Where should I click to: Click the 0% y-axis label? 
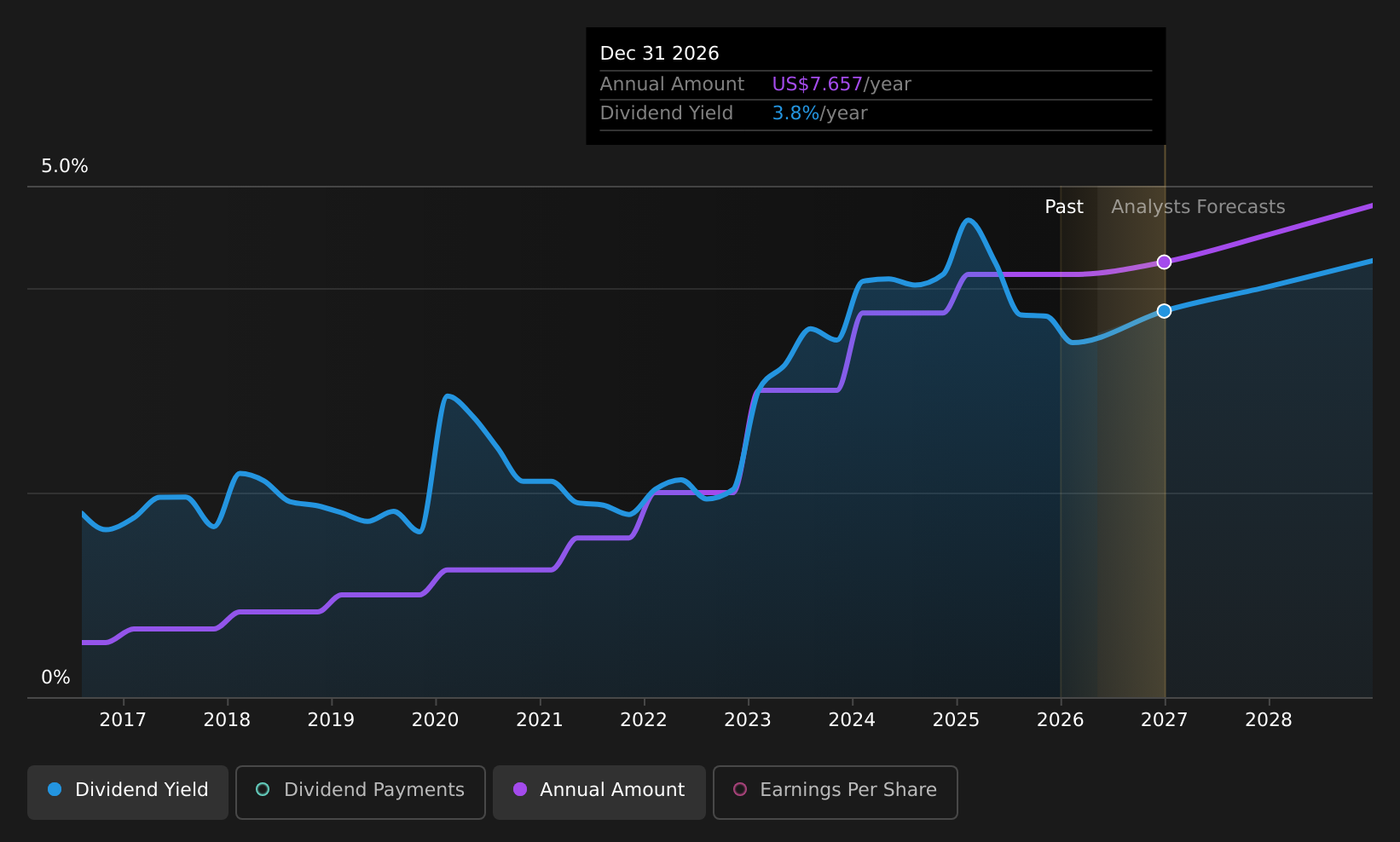56,678
